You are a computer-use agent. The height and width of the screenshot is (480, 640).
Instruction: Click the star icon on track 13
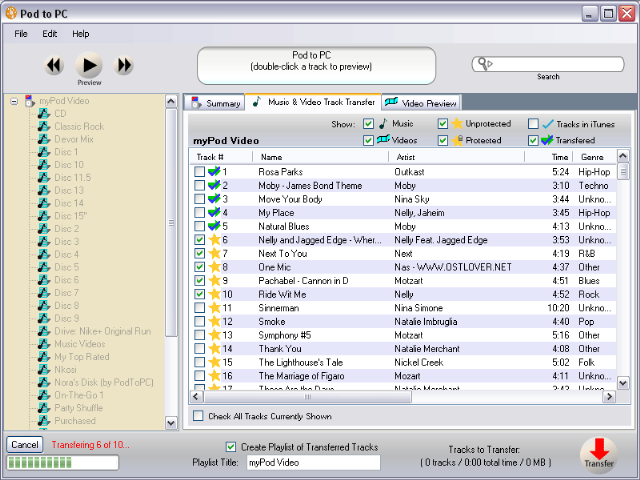click(214, 335)
